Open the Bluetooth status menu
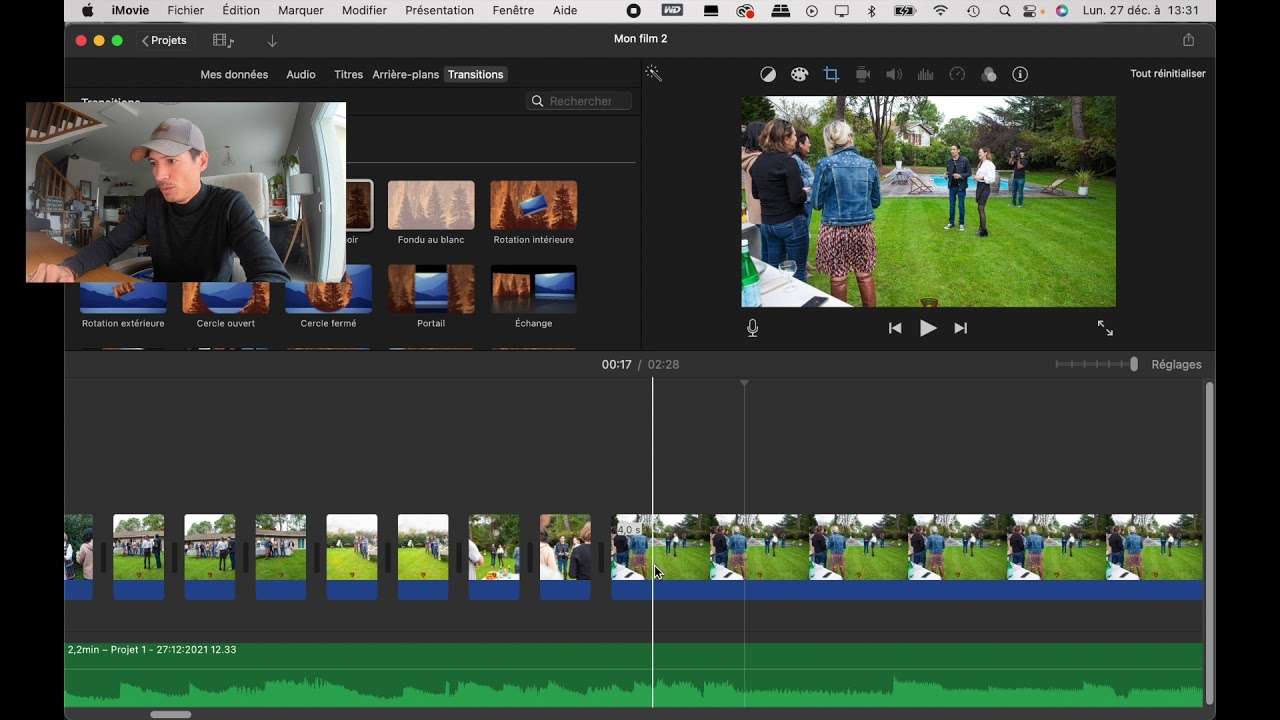The width and height of the screenshot is (1280, 720). (871, 11)
